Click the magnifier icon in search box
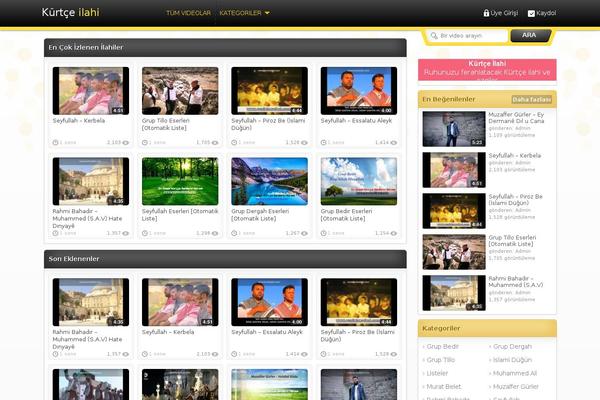Viewport: 600px width, 400px height. (434, 36)
